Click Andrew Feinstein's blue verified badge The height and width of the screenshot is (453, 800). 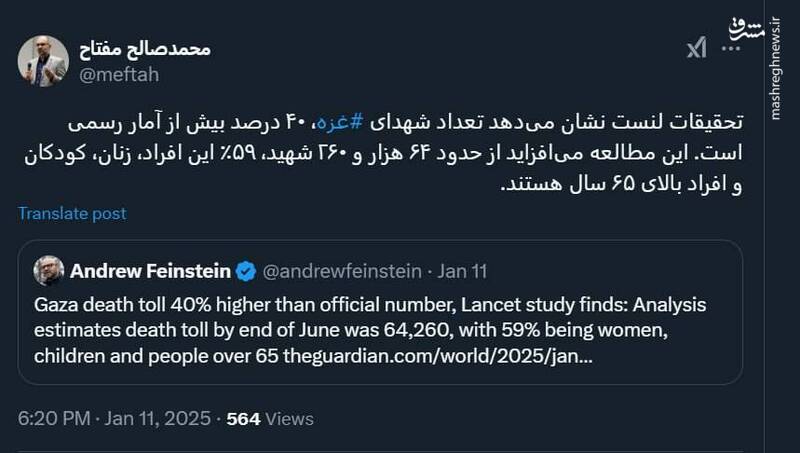click(246, 270)
